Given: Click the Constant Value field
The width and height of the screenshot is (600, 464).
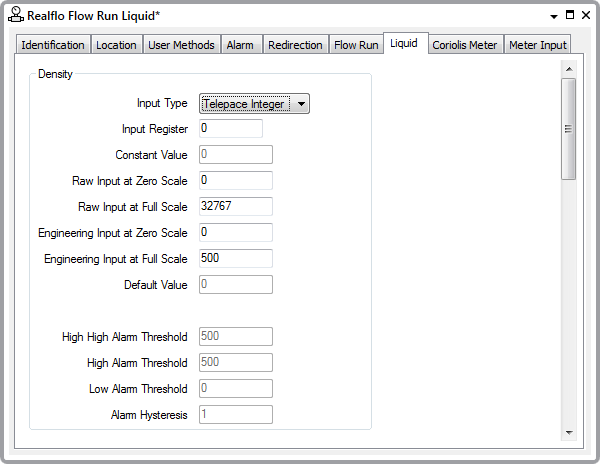Looking at the screenshot, I should [x=236, y=155].
